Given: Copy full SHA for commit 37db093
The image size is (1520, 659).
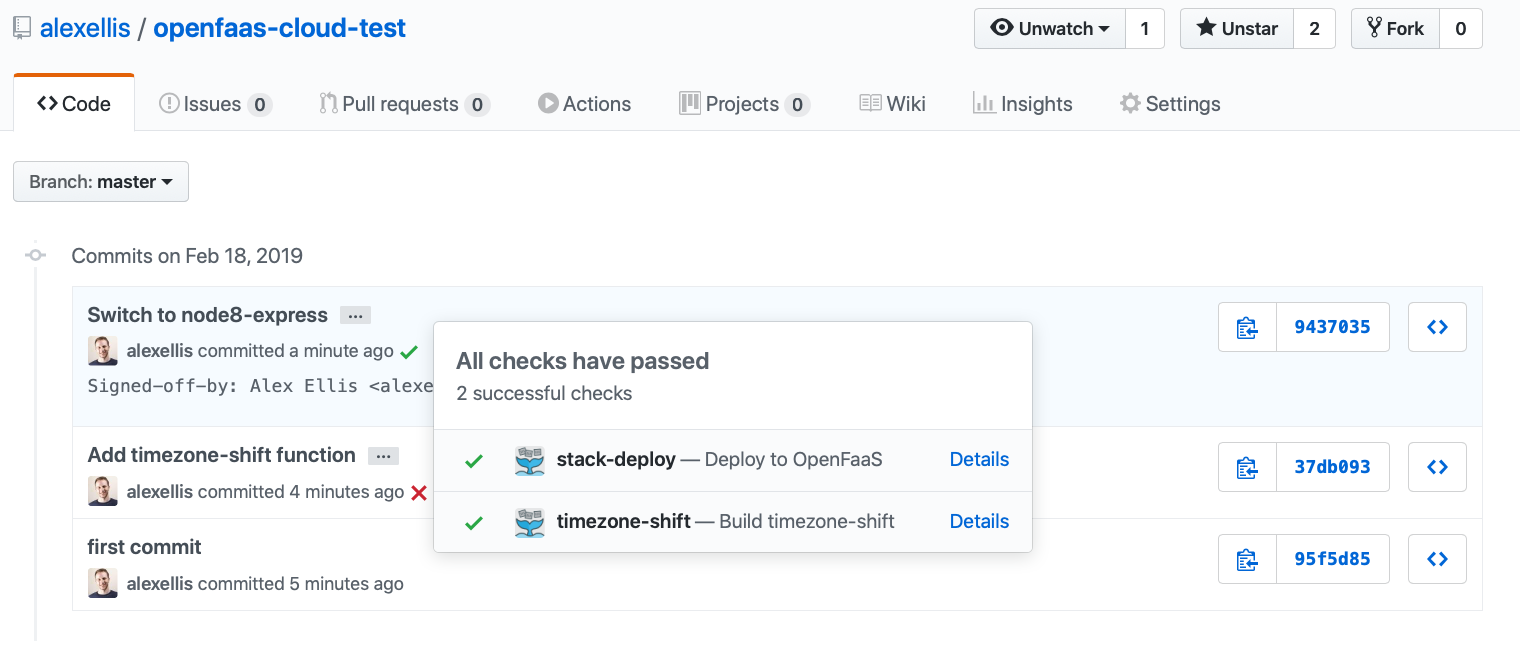Looking at the screenshot, I should 1247,467.
